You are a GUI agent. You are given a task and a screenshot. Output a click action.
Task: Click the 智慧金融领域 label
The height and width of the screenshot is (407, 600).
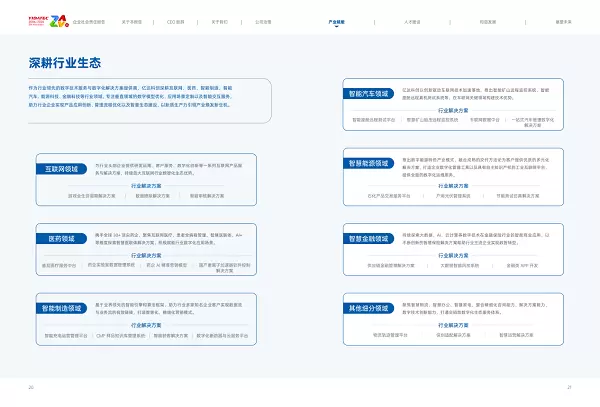(x=368, y=239)
